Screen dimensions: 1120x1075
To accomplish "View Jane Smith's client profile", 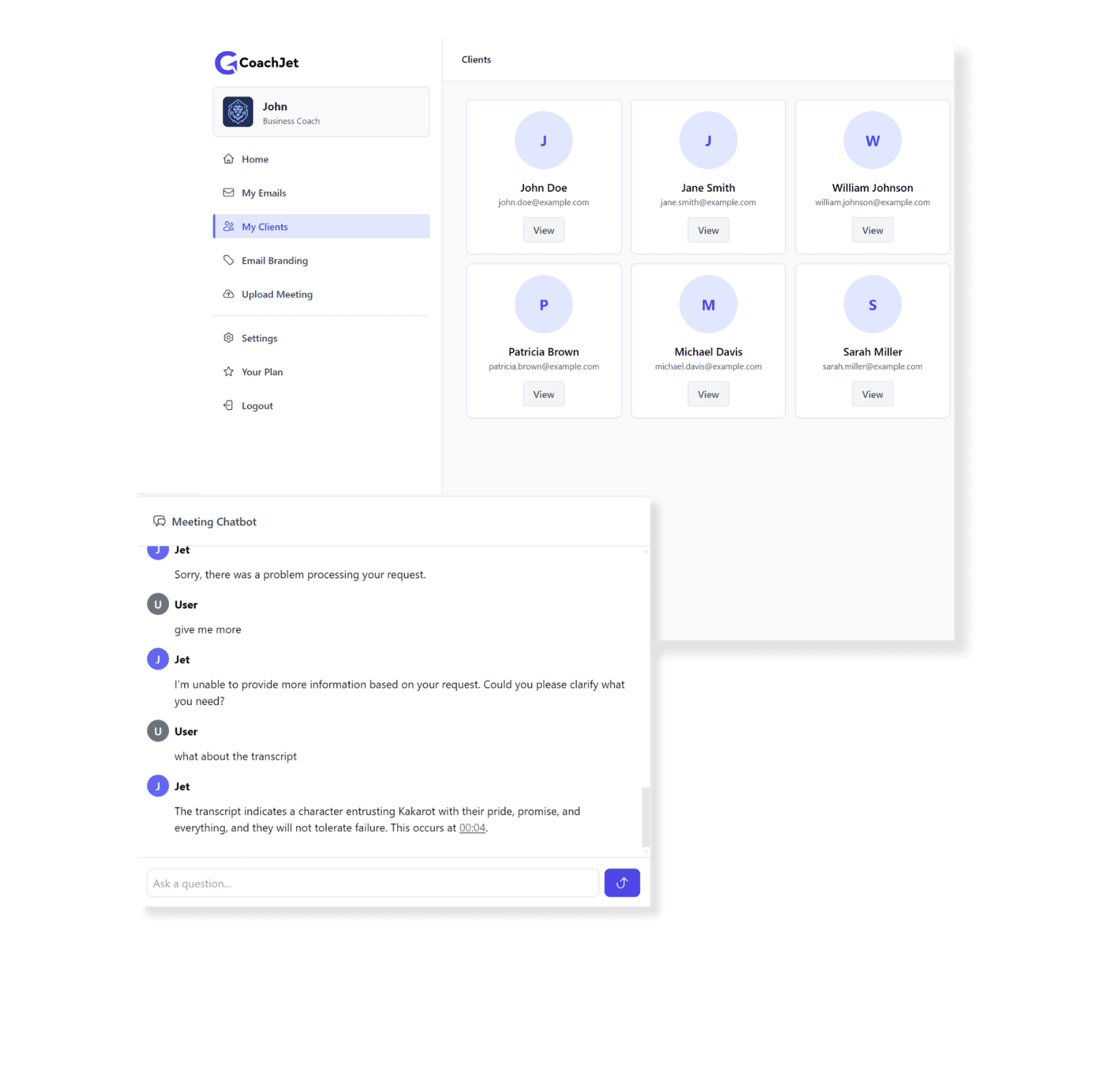I will (708, 230).
